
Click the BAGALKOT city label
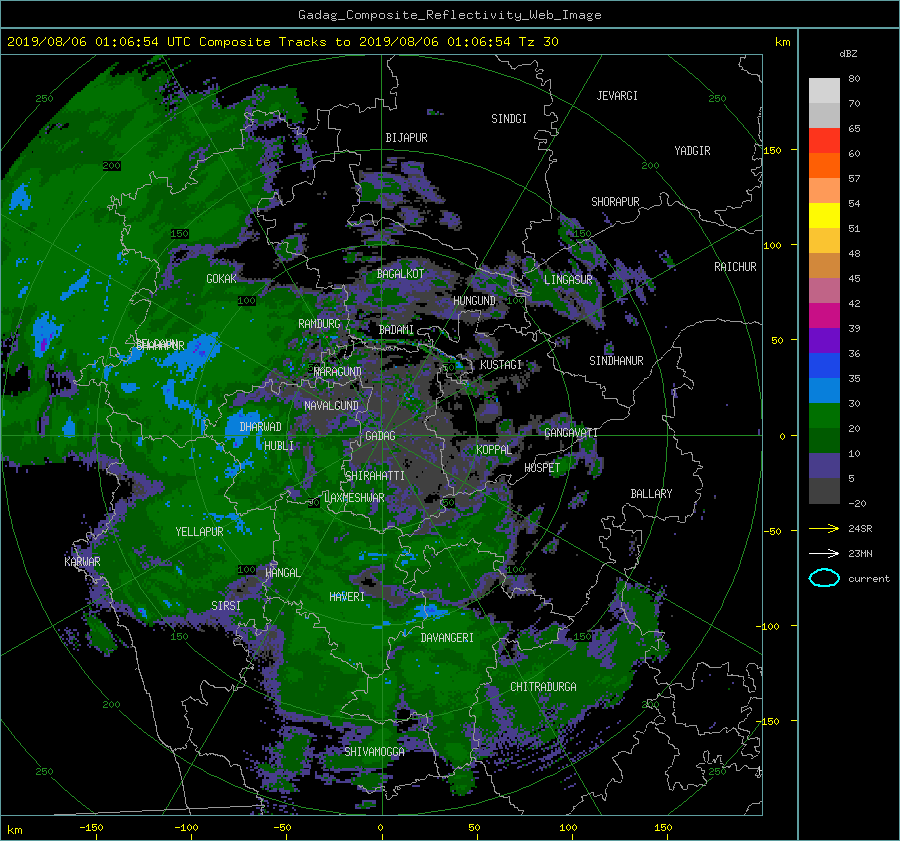pos(400,274)
